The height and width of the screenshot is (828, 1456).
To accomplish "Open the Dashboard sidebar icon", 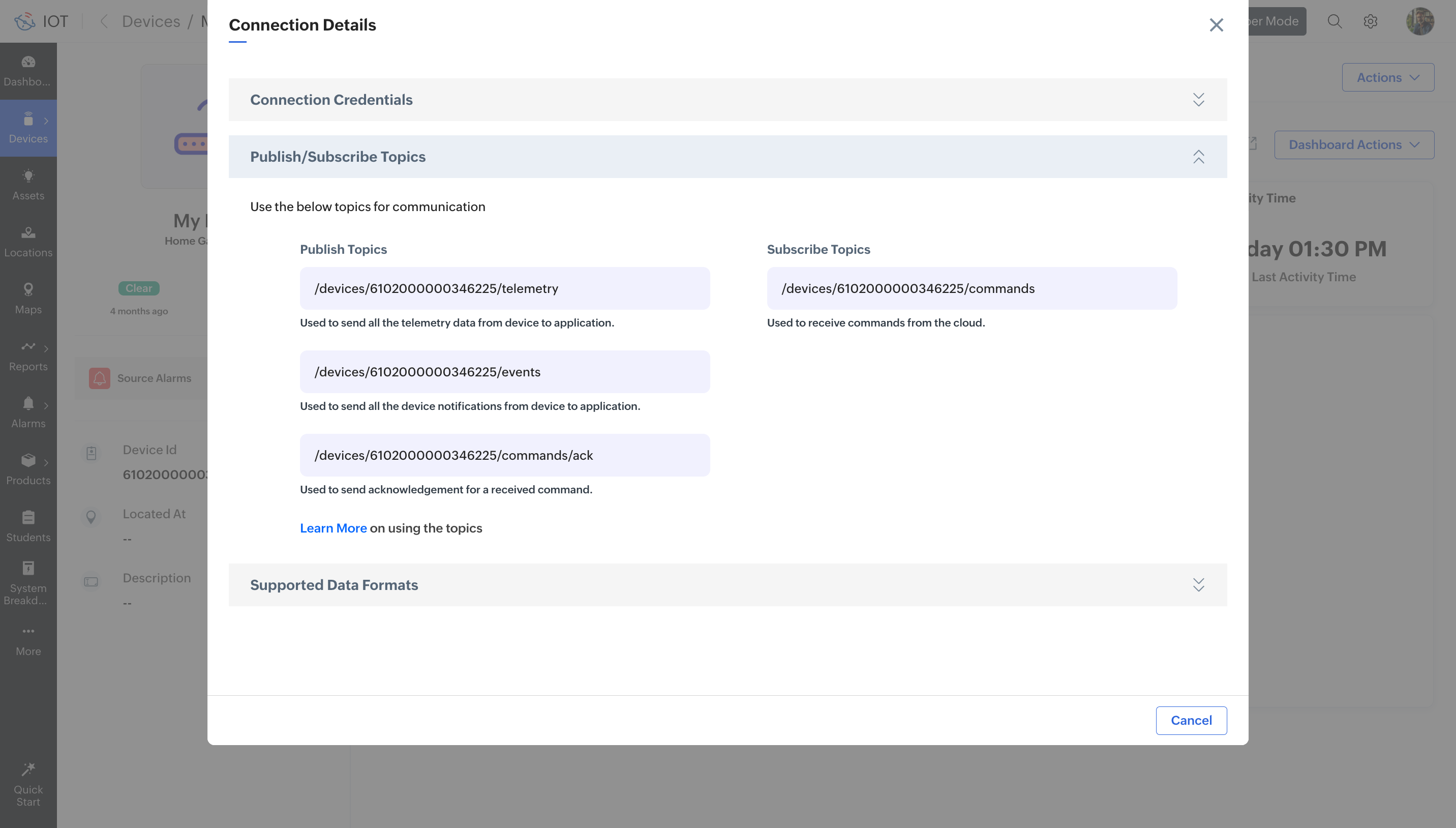I will point(28,62).
